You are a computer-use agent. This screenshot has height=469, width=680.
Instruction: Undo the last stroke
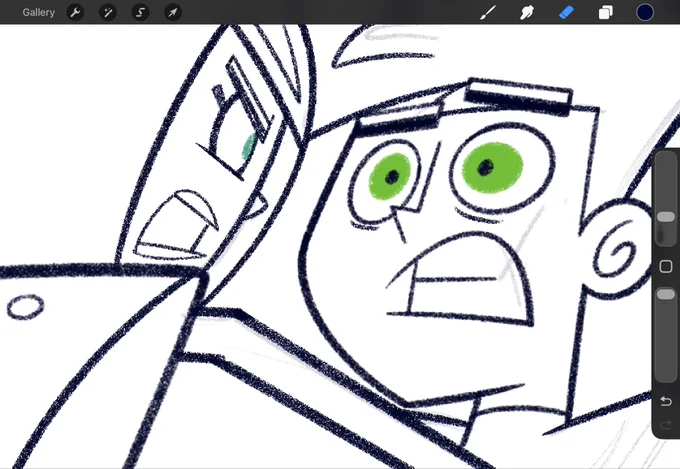coord(666,401)
